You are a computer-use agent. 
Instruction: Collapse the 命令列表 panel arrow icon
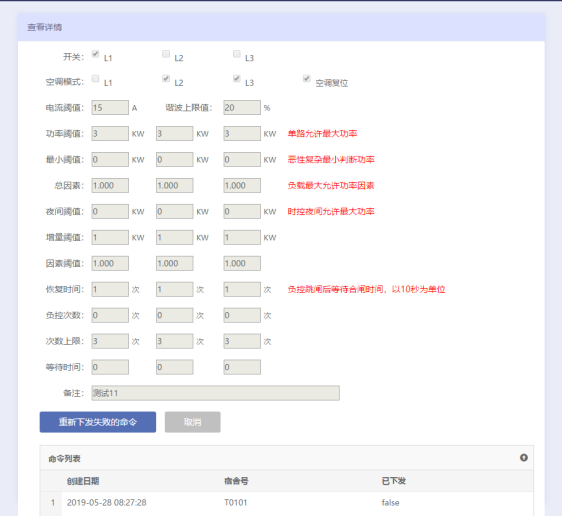point(524,457)
